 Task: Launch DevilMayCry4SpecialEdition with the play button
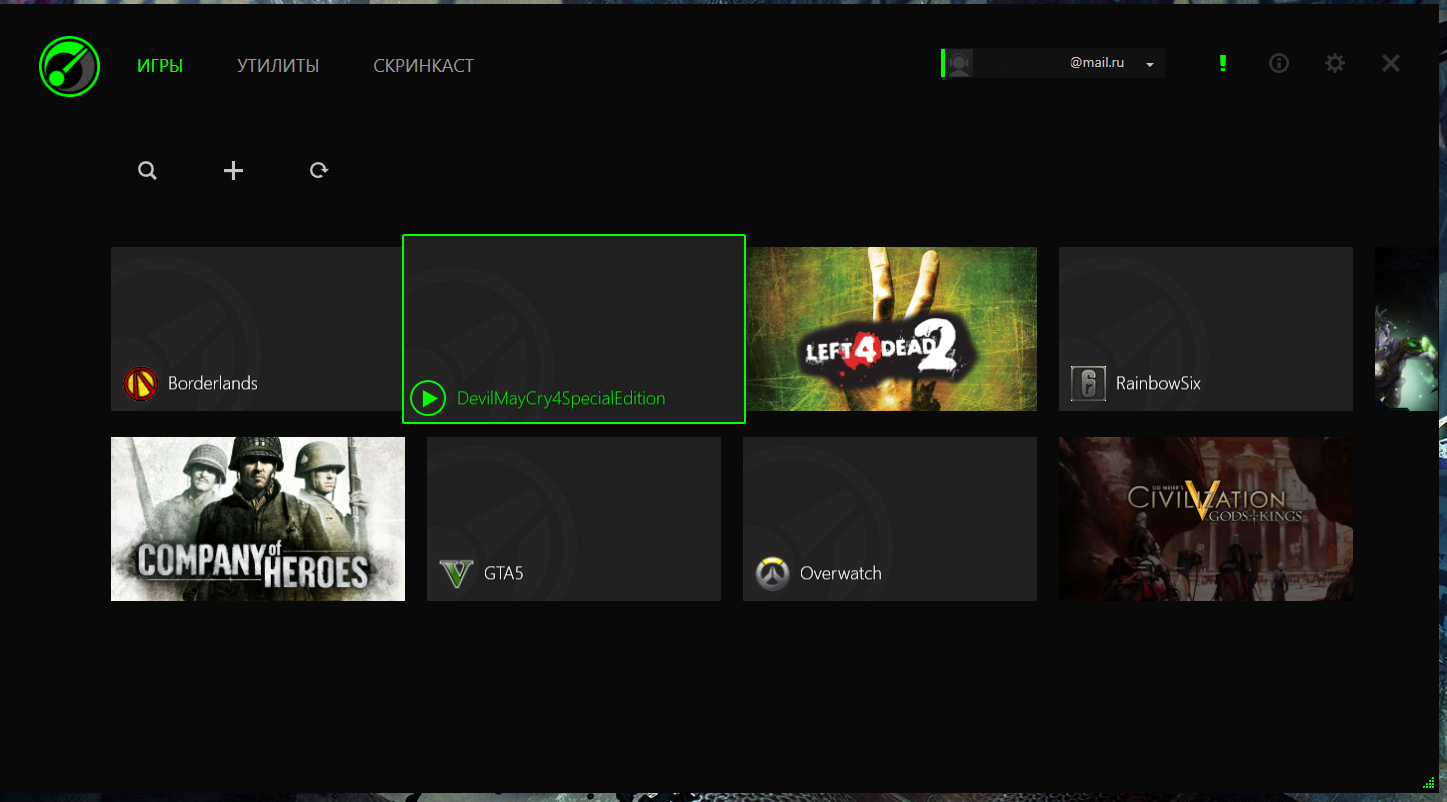point(428,398)
